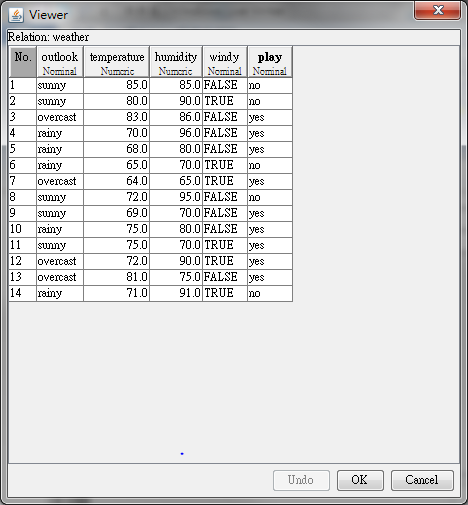Close the Viewer window
468x505 pixels.
click(437, 11)
